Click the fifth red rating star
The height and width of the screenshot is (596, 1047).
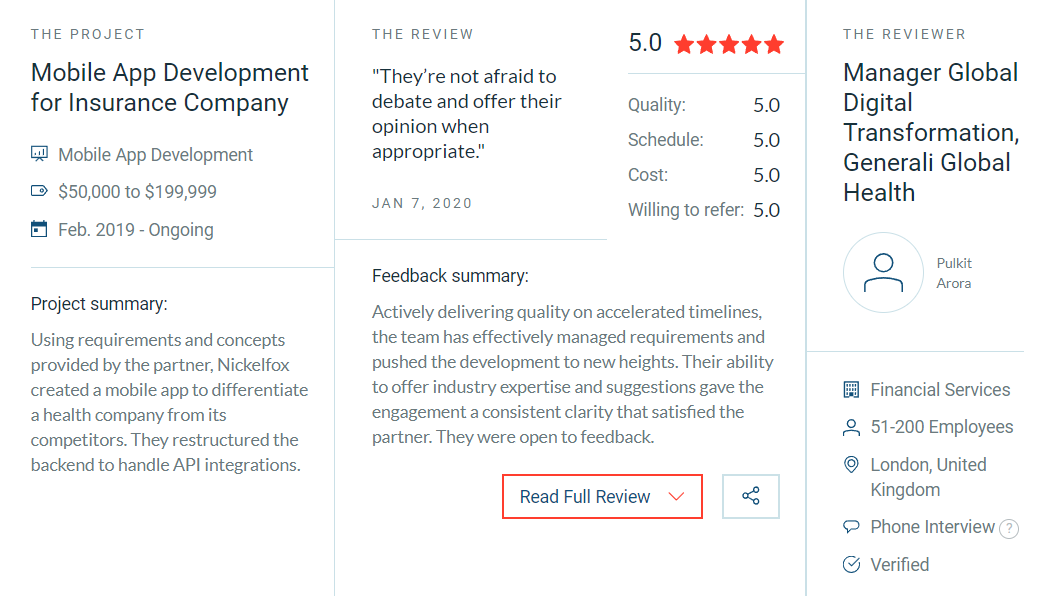click(x=773, y=43)
